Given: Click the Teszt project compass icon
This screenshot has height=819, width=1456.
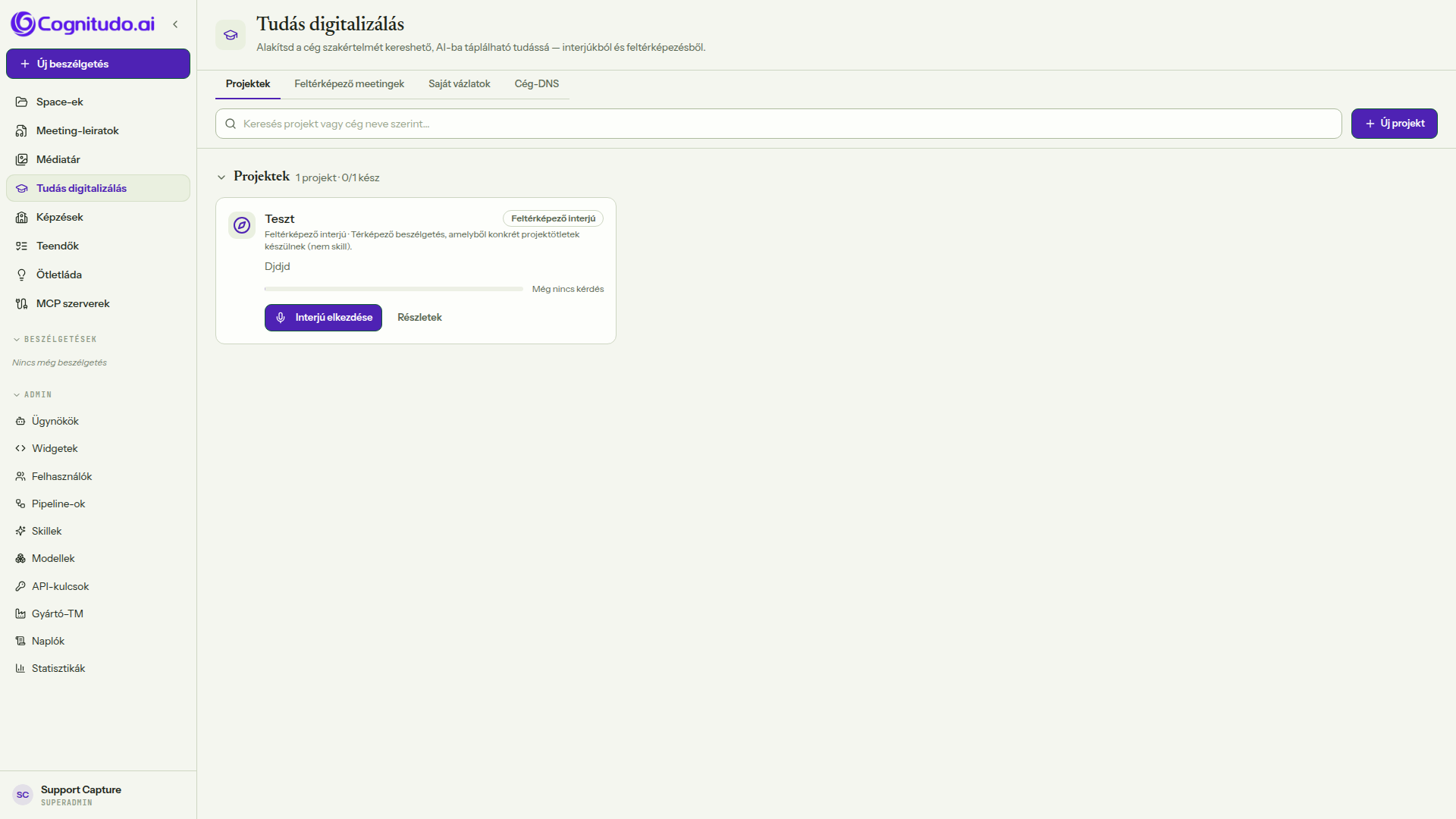Looking at the screenshot, I should [x=242, y=225].
